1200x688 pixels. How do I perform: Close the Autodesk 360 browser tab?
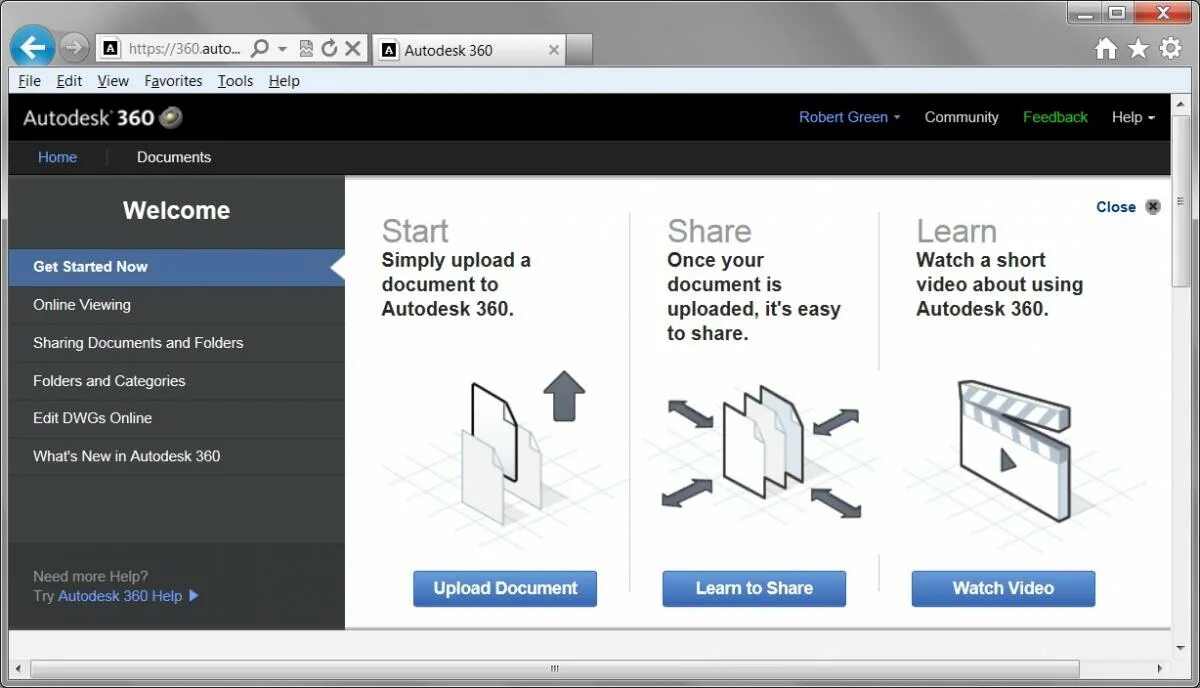[554, 50]
